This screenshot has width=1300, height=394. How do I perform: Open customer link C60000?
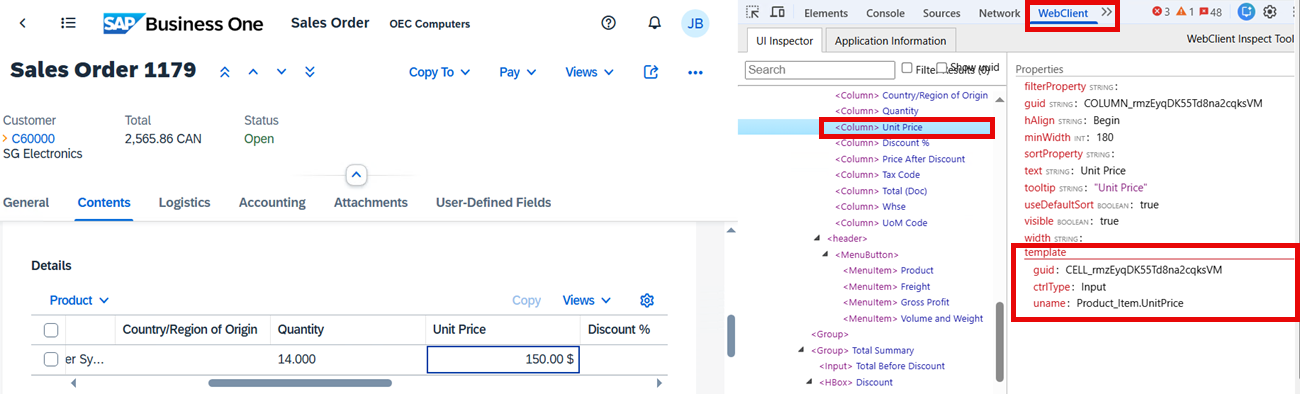click(33, 139)
